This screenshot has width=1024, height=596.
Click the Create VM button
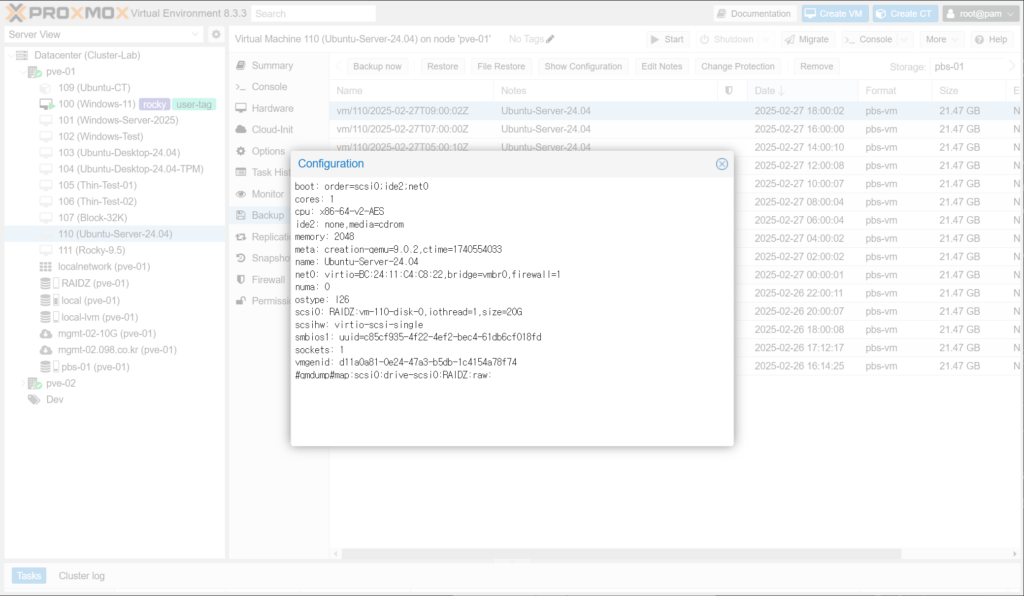pos(834,14)
